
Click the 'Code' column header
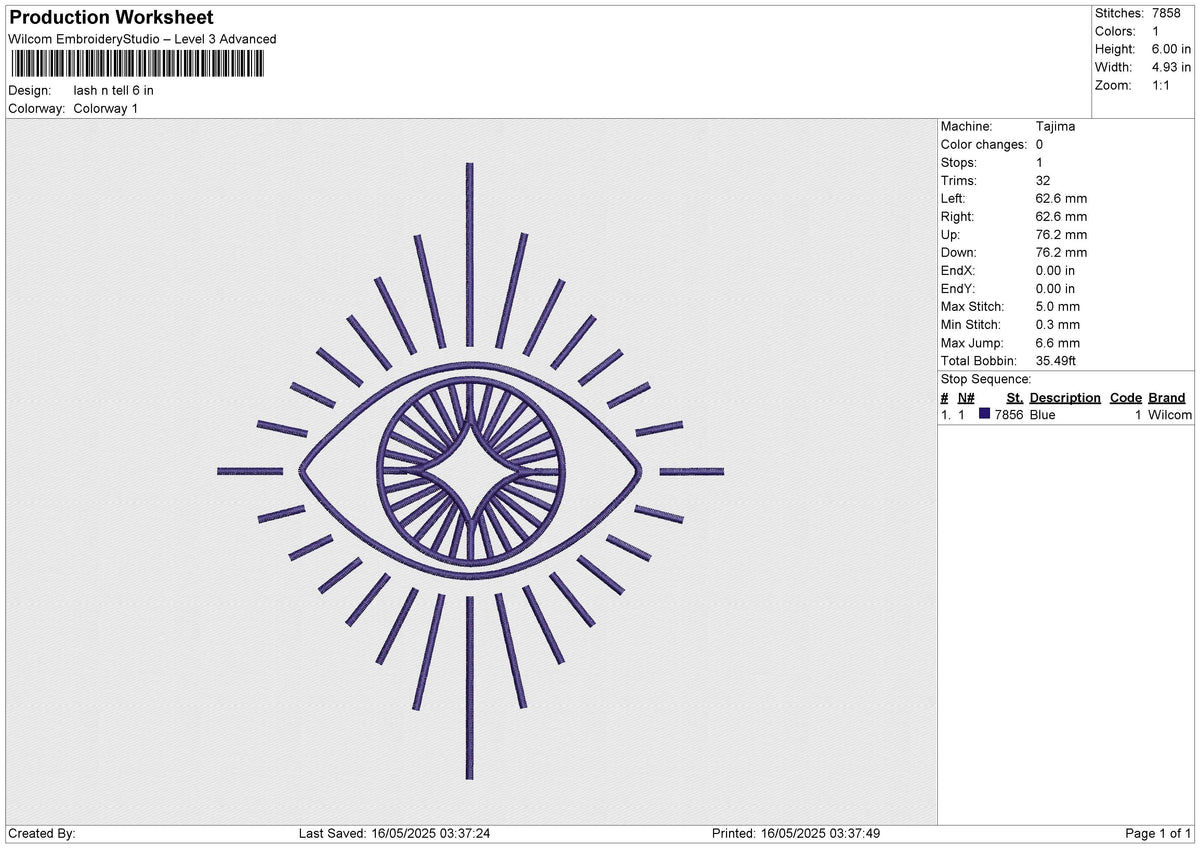[1126, 397]
